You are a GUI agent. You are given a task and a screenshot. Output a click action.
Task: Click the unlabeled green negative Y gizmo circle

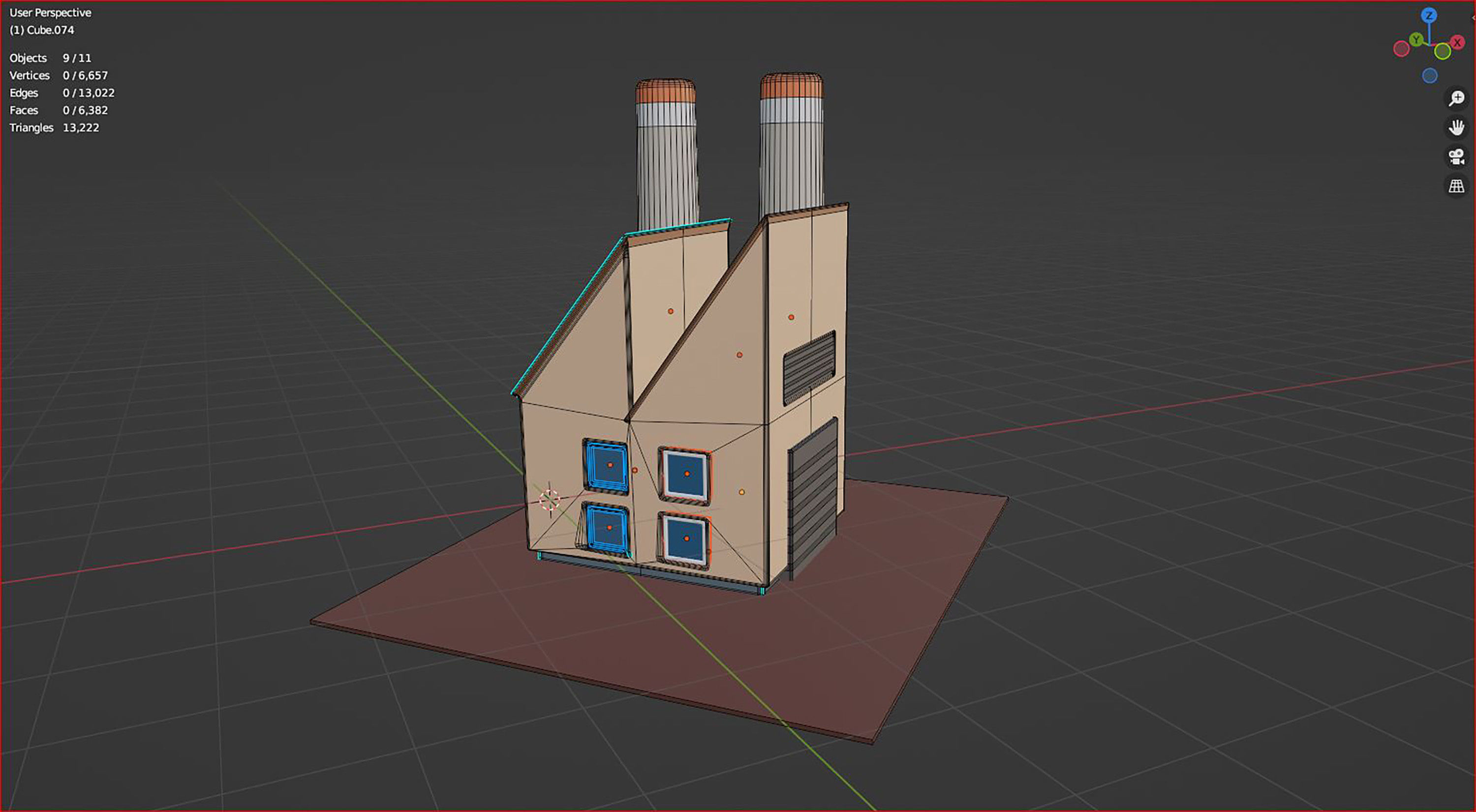click(1442, 52)
